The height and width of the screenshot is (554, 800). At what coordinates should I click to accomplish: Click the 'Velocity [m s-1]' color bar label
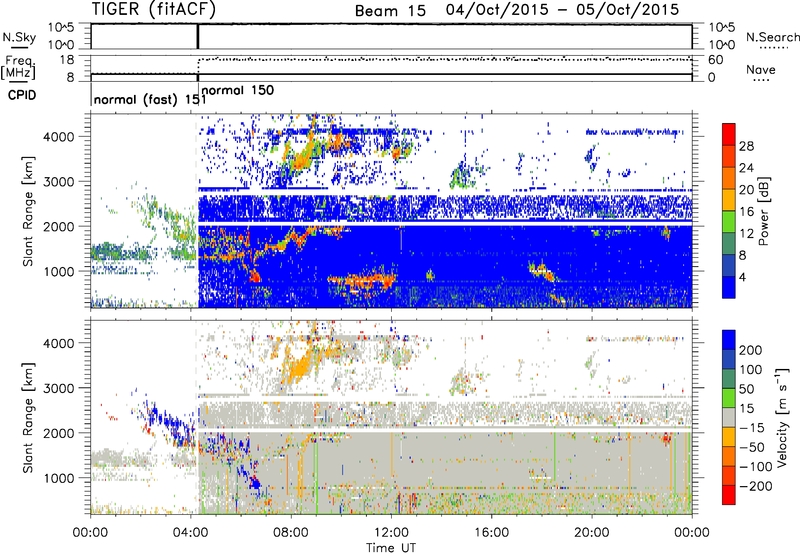tap(781, 417)
